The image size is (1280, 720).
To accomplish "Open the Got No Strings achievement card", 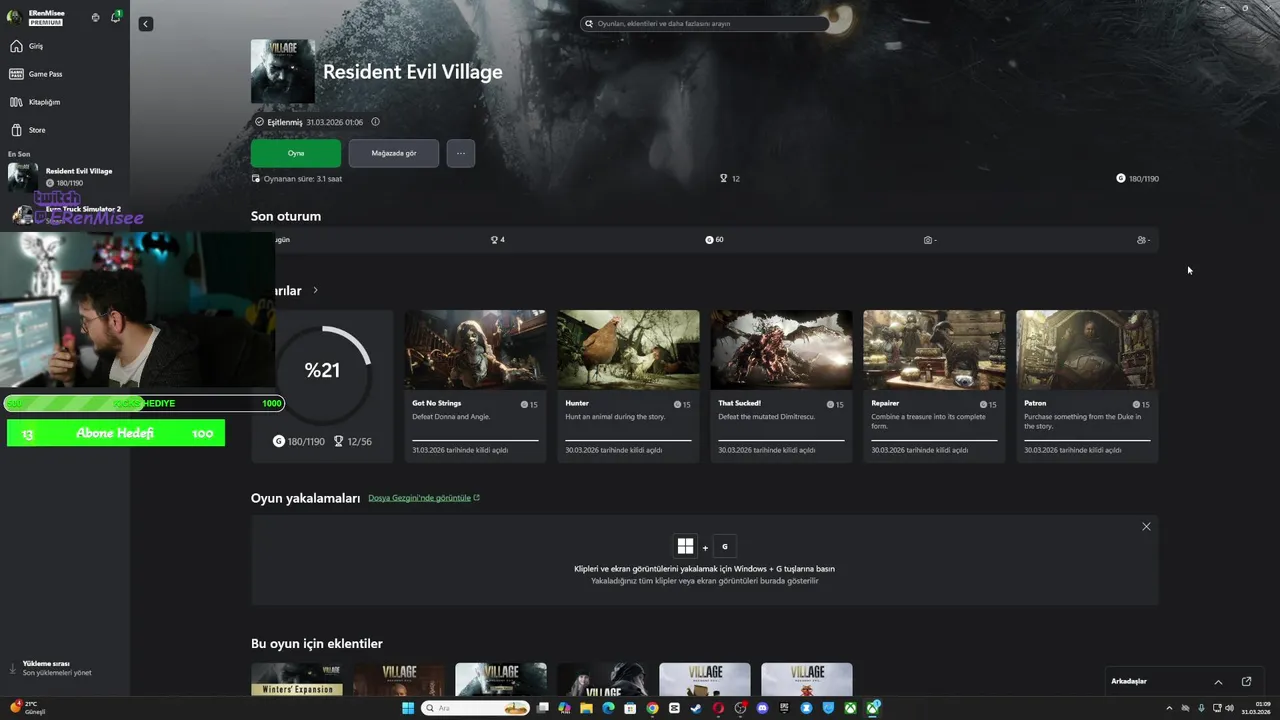I will (x=475, y=386).
